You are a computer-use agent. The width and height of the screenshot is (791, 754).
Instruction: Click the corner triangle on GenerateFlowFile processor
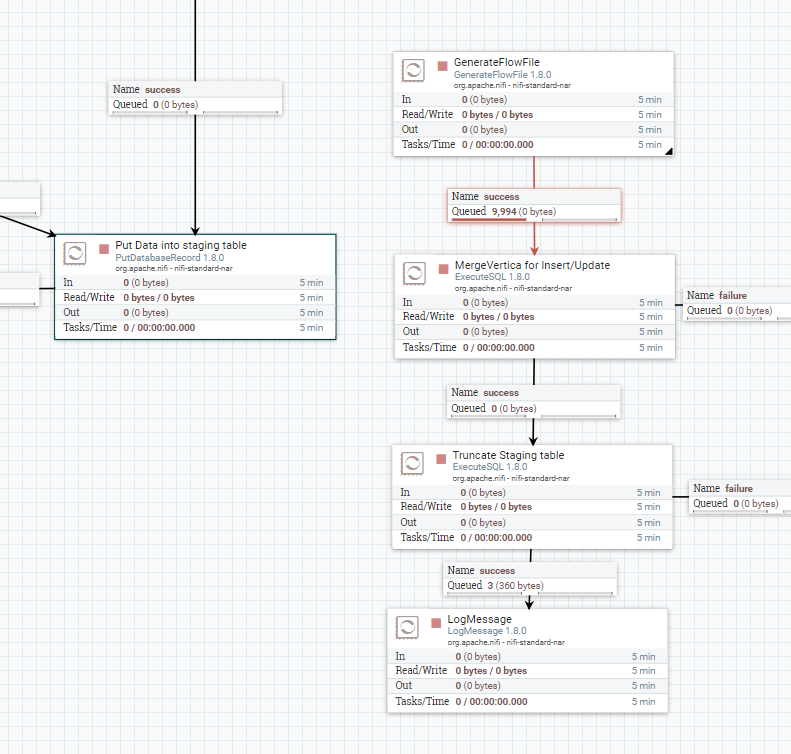click(668, 151)
